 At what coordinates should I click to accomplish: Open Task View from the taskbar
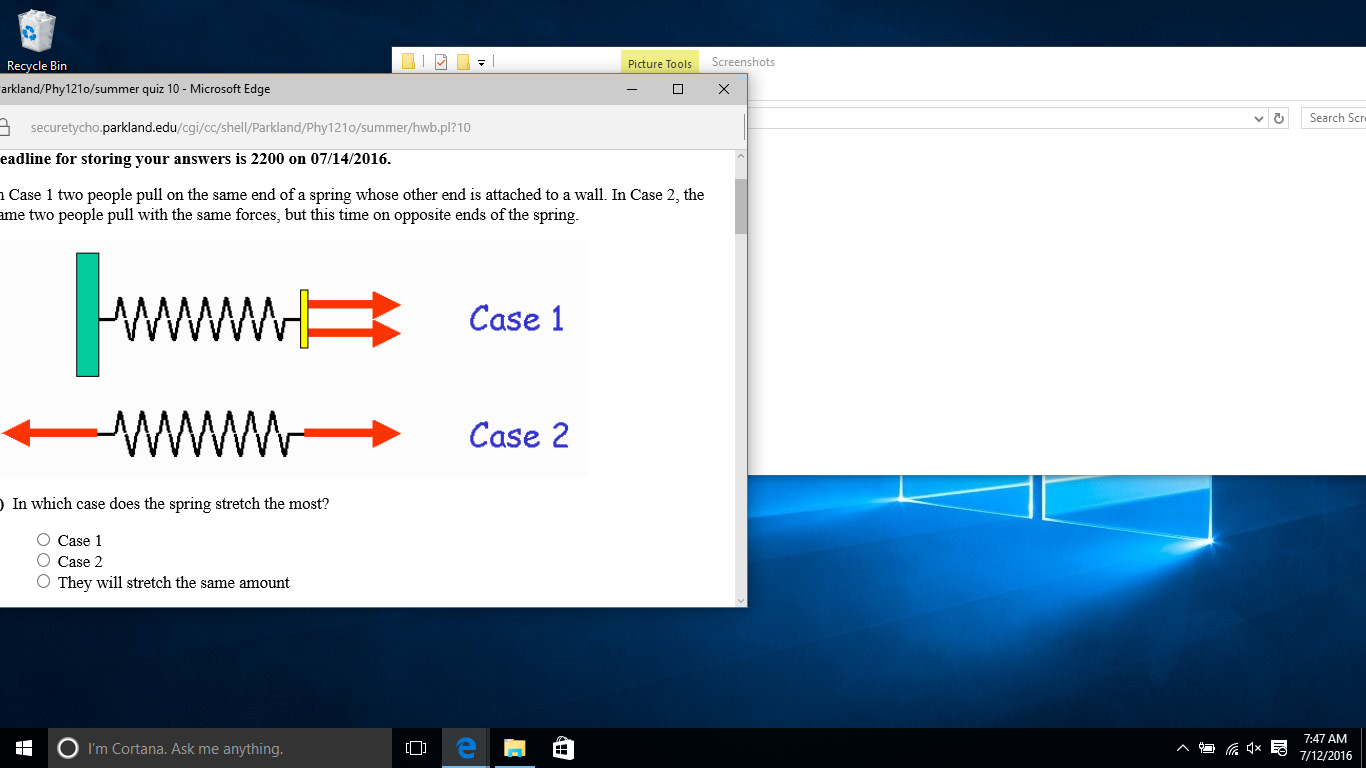[x=416, y=748]
